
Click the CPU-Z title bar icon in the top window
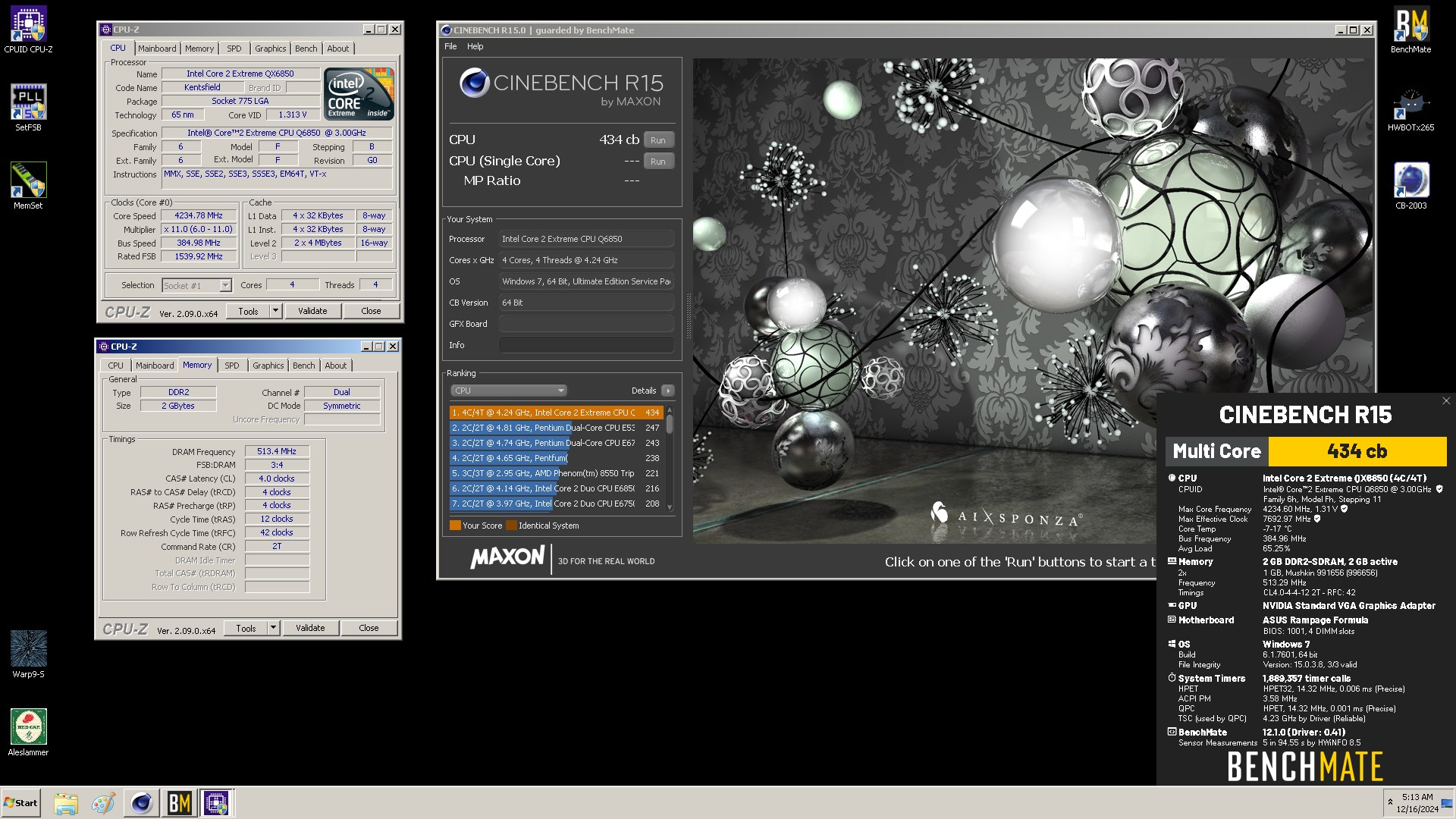point(105,30)
